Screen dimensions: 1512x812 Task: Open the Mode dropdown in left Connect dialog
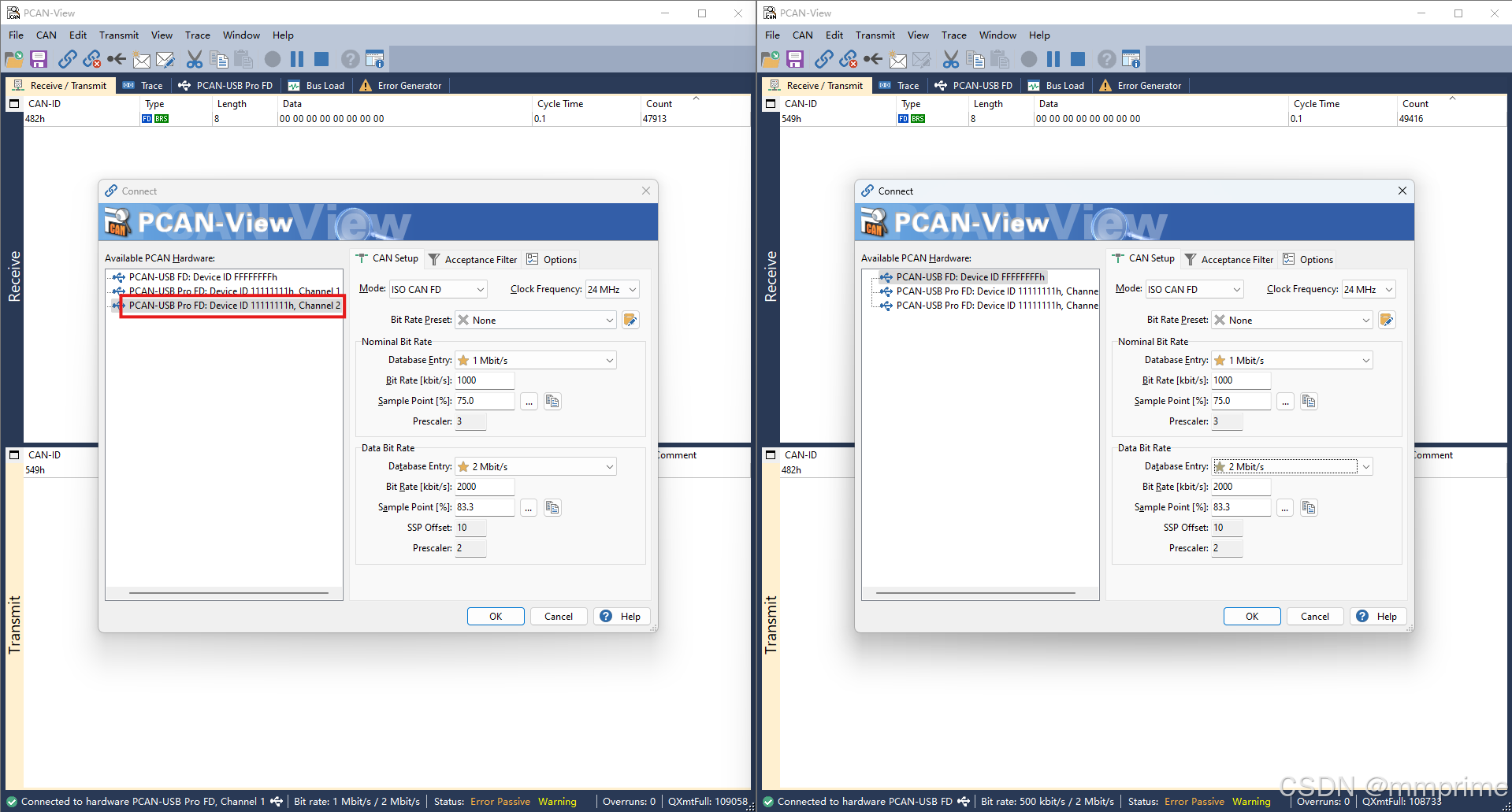[x=438, y=289]
